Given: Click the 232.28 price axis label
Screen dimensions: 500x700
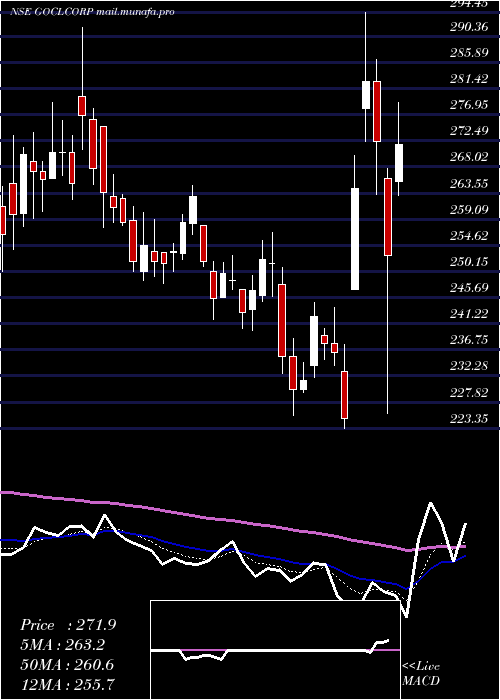Looking at the screenshot, I should pyautogui.click(x=468, y=367).
